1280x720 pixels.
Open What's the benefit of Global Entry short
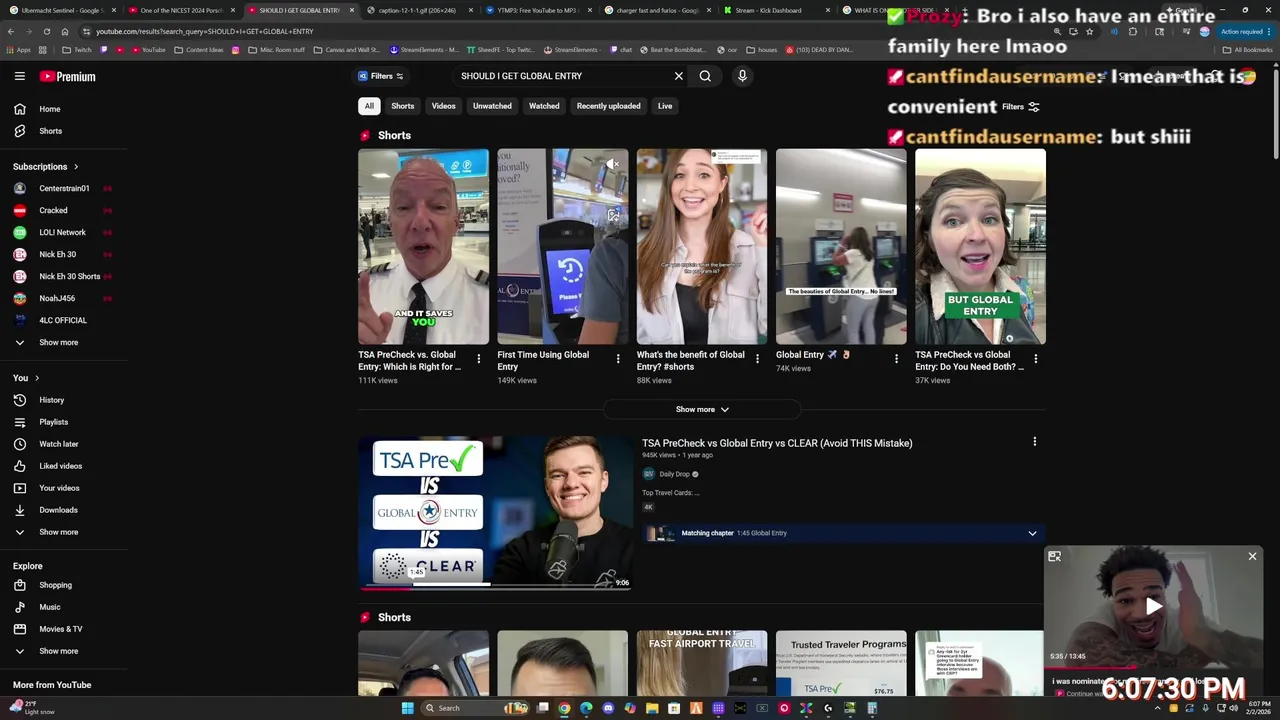coord(701,247)
